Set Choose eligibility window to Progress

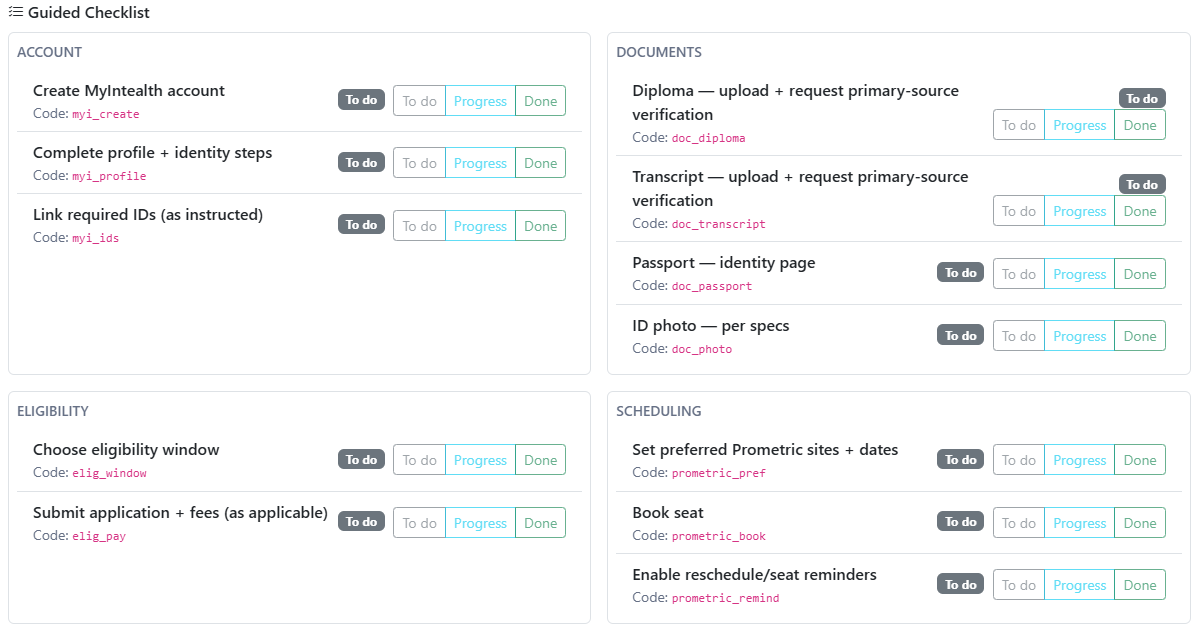(x=480, y=460)
